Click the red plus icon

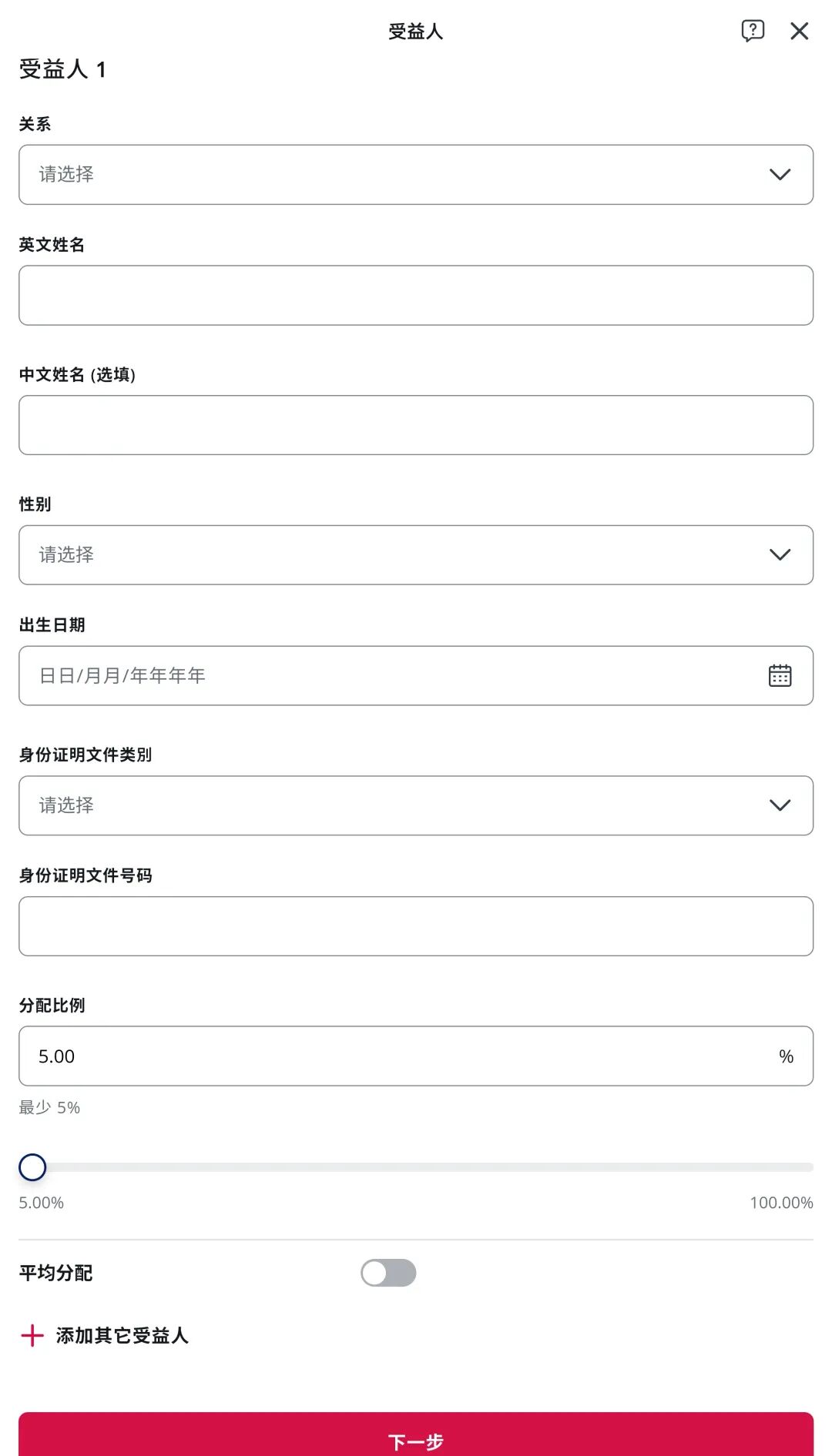pos(32,1335)
